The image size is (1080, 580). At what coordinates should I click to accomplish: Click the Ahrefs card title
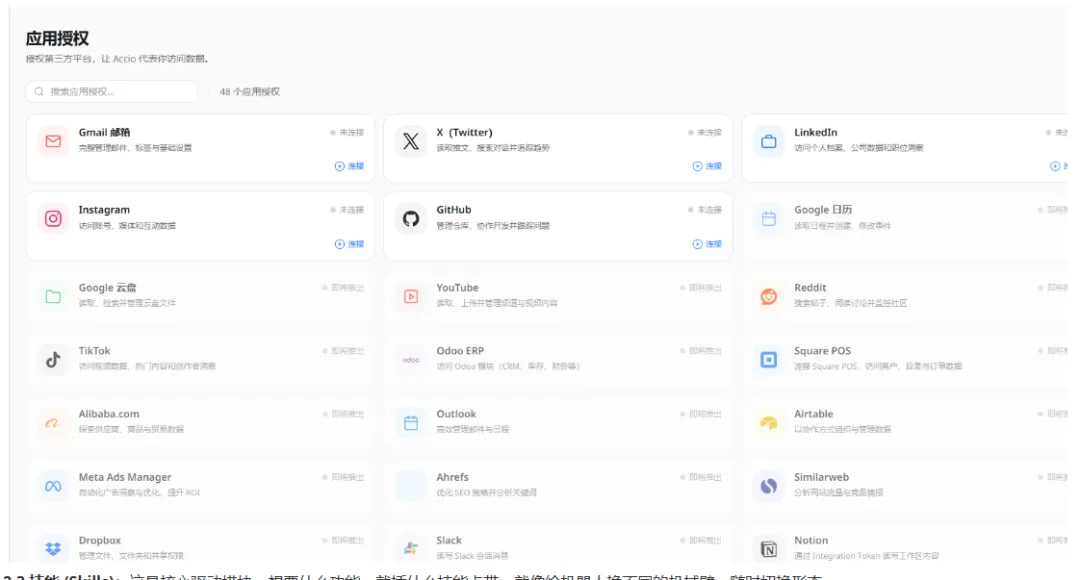(x=453, y=477)
